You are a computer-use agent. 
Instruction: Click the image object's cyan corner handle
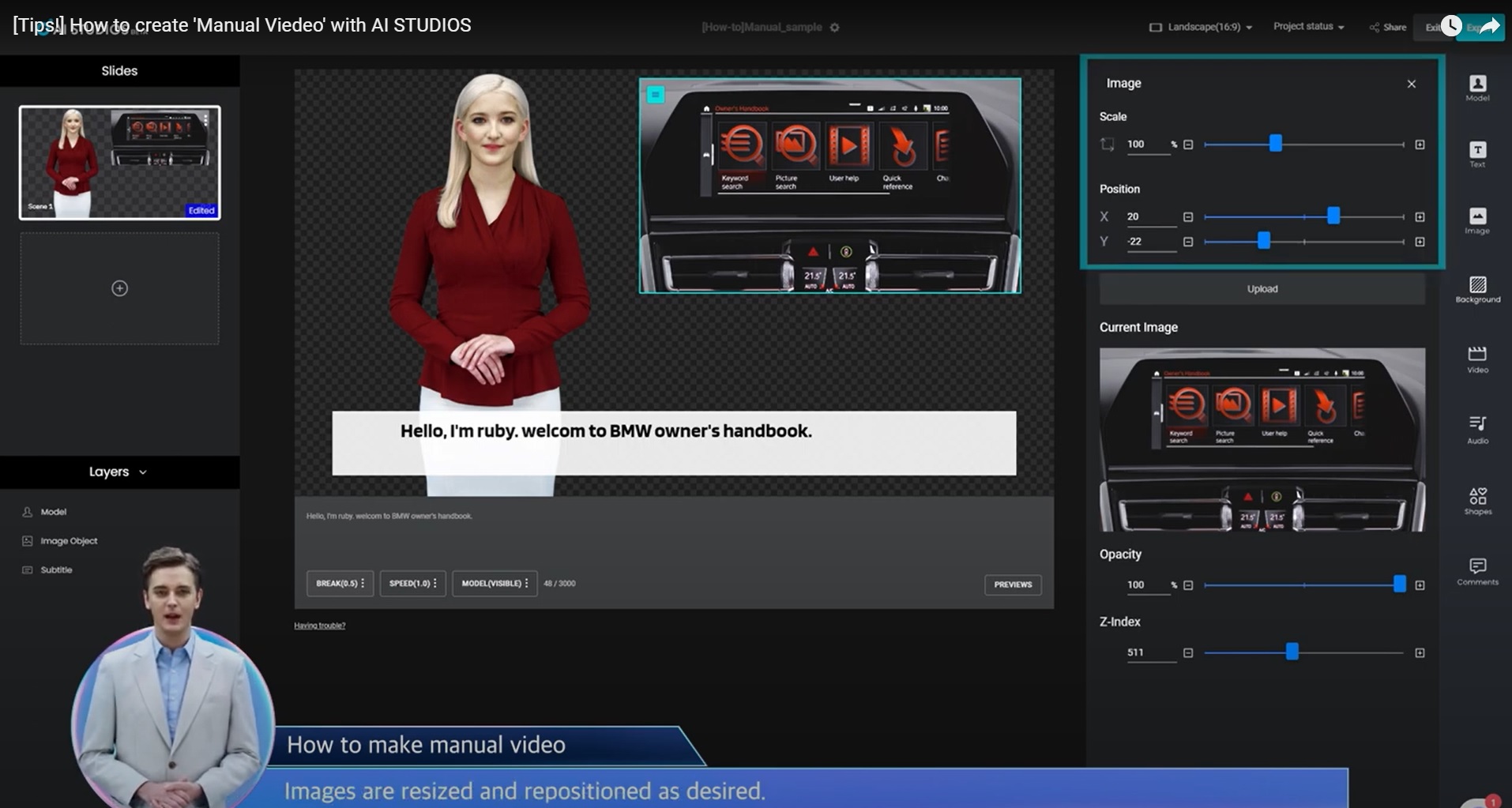point(656,95)
